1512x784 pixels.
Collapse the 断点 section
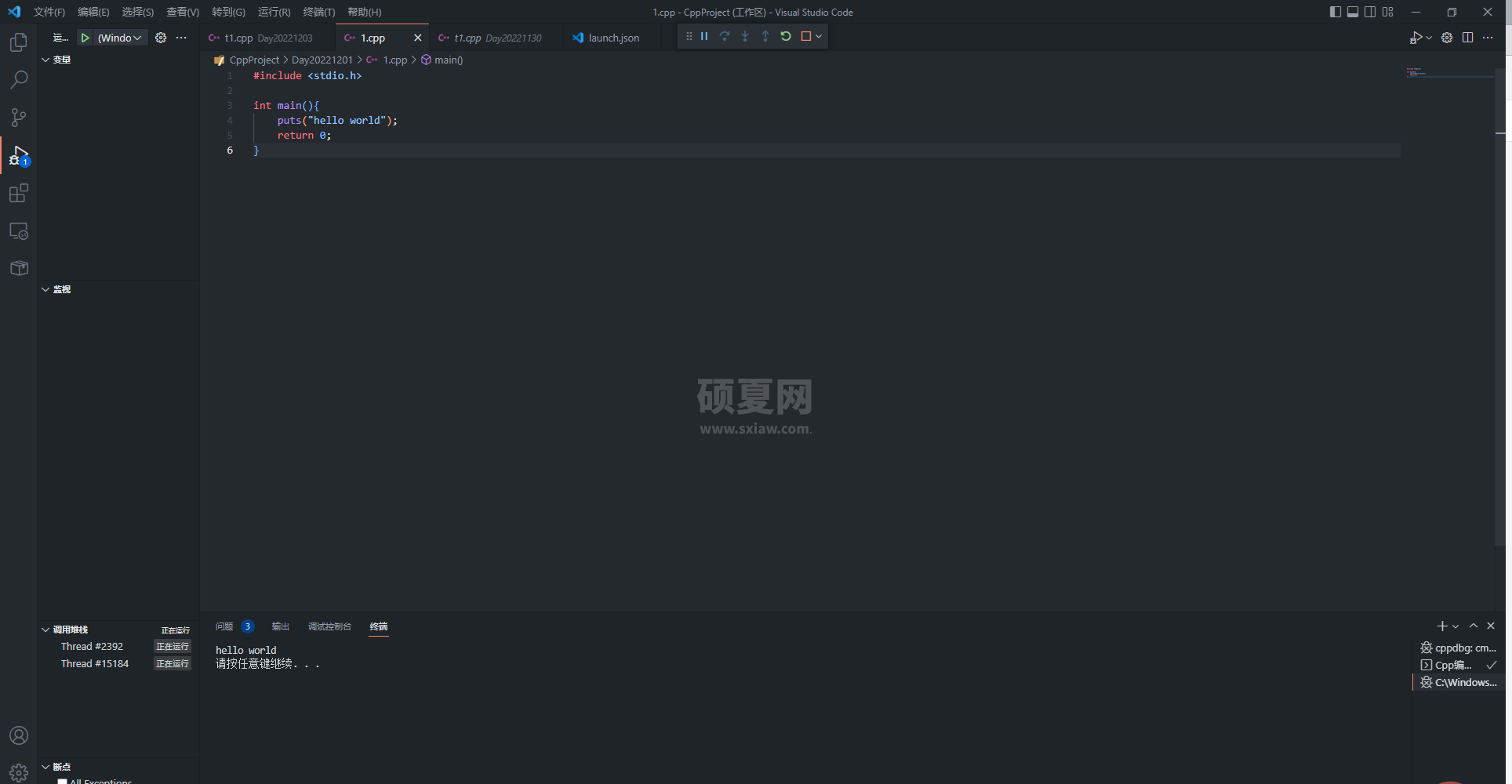(45, 767)
